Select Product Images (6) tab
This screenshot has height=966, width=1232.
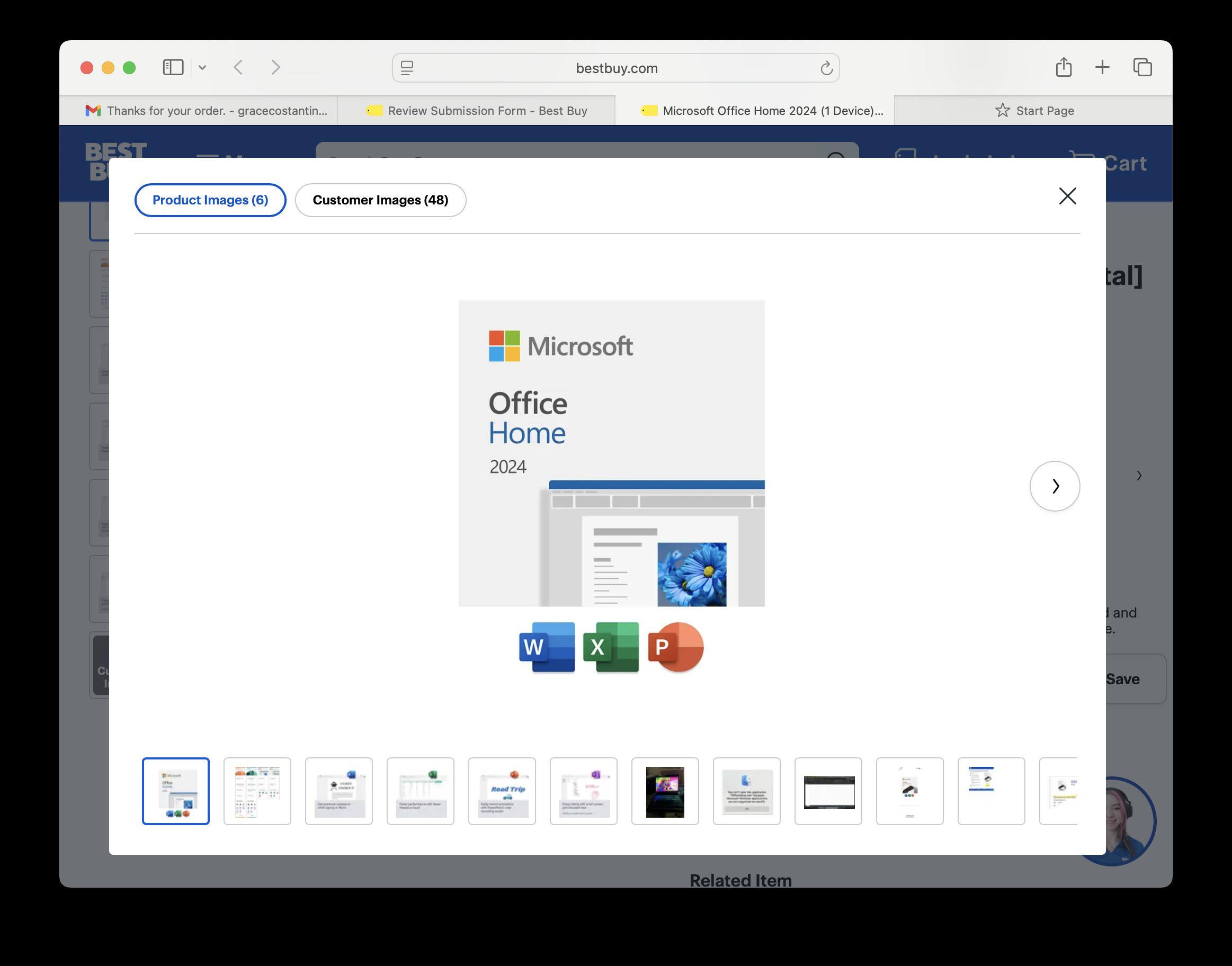pyautogui.click(x=210, y=200)
